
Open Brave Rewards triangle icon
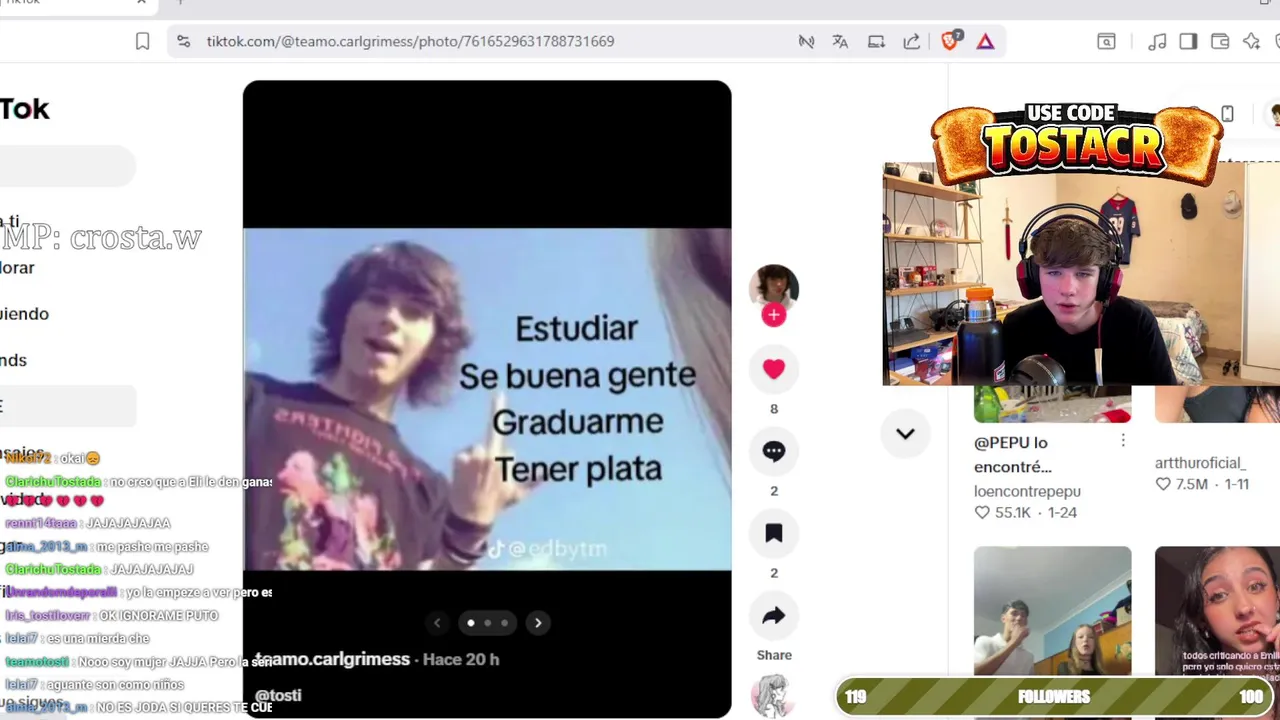coord(985,41)
